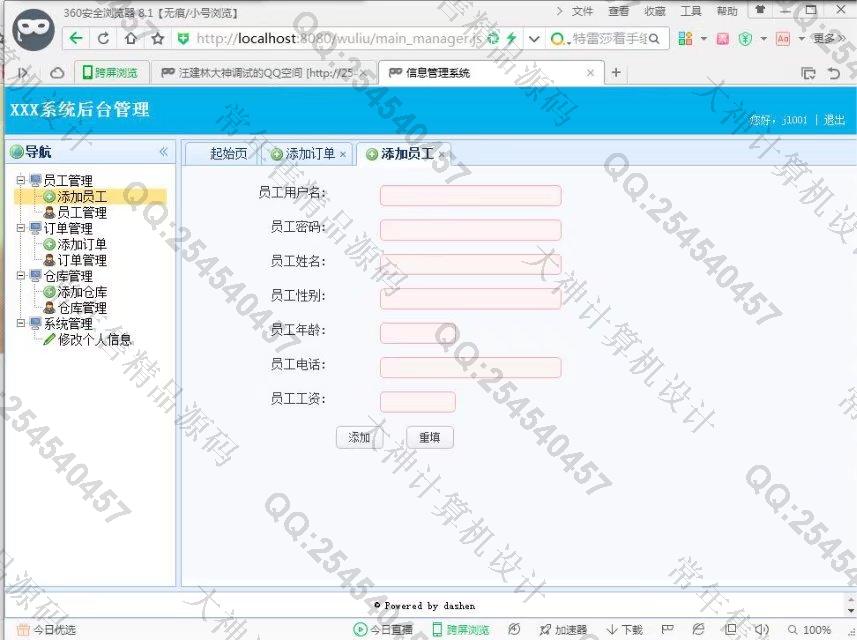
Task: Click the 员工性别 input field
Action: click(x=471, y=298)
